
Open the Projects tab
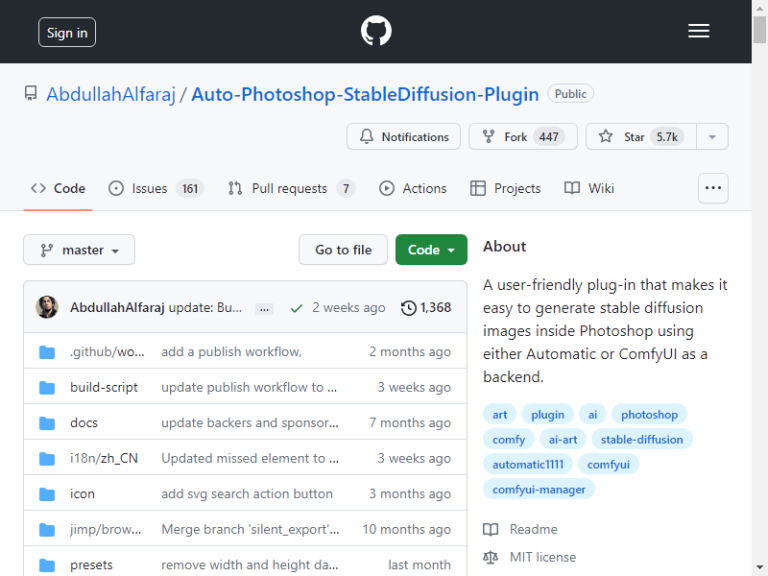505,189
